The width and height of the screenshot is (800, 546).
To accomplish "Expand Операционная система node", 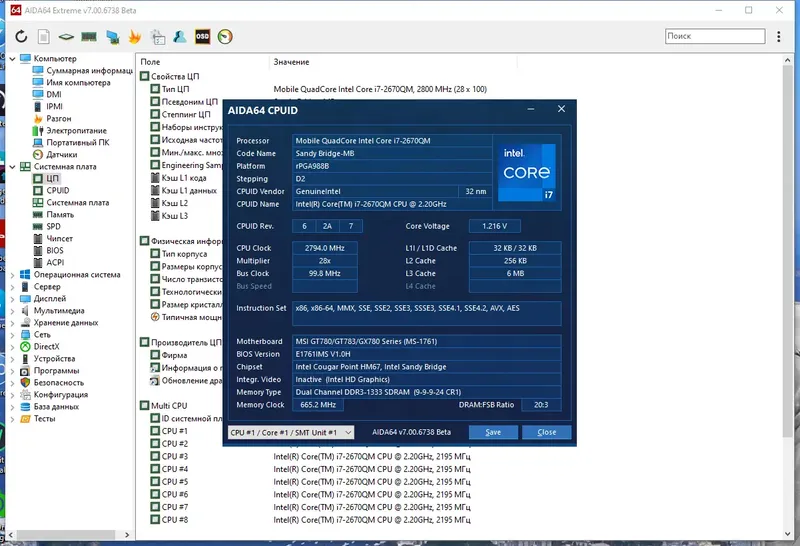I will point(12,275).
